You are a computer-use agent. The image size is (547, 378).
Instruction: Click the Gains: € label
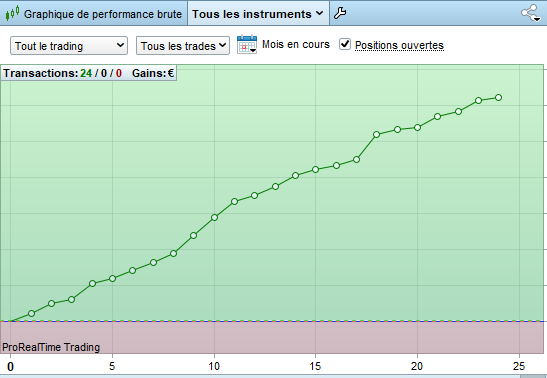[x=153, y=73]
